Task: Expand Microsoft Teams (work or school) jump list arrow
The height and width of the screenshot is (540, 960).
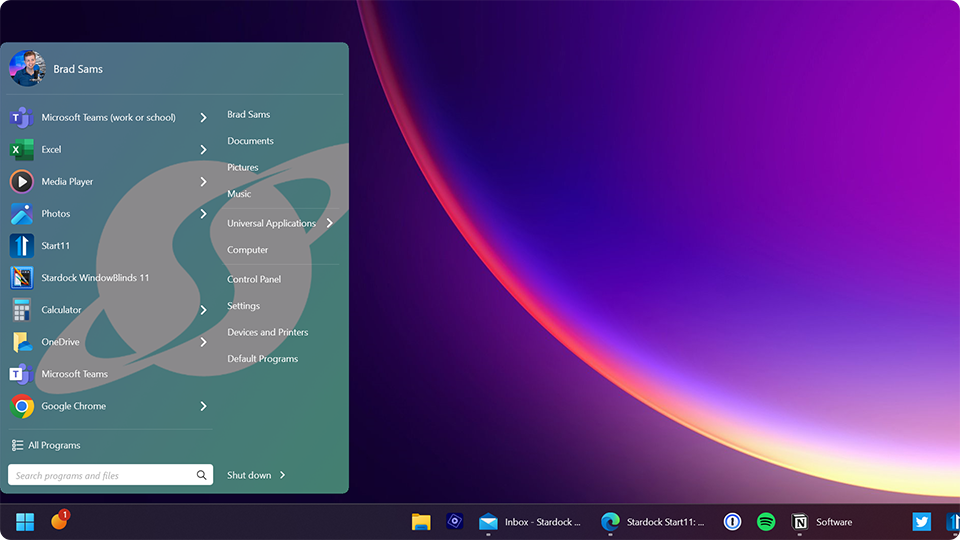Action: pos(203,118)
